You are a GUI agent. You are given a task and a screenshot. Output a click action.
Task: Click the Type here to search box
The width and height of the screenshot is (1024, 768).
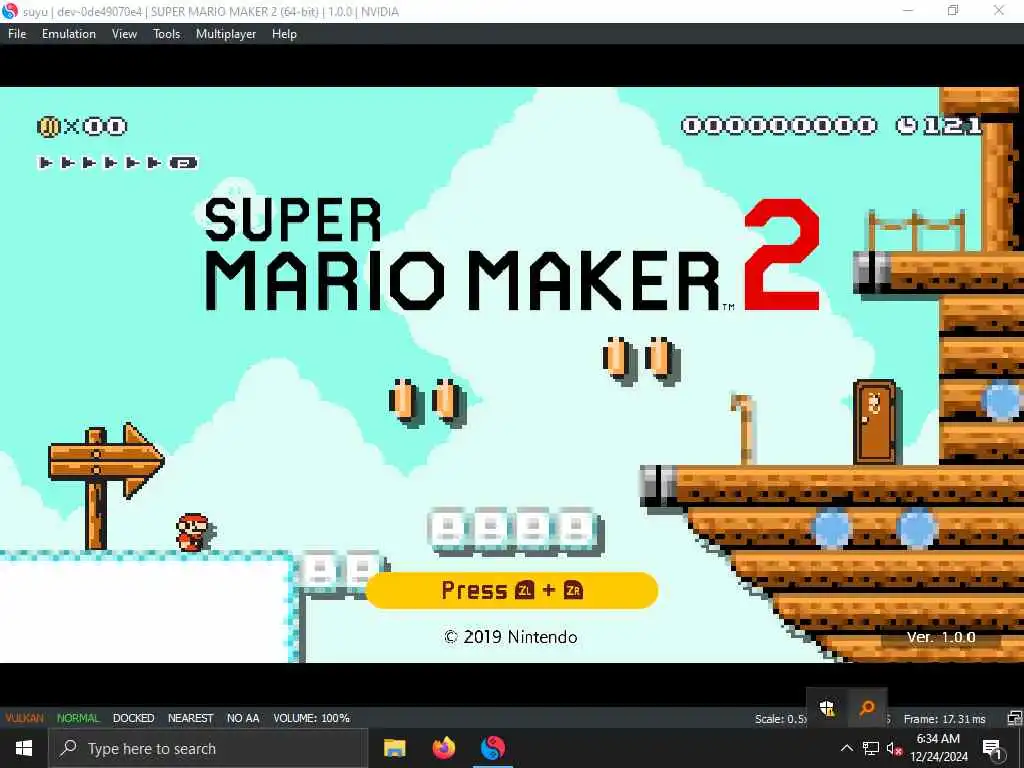pos(208,748)
